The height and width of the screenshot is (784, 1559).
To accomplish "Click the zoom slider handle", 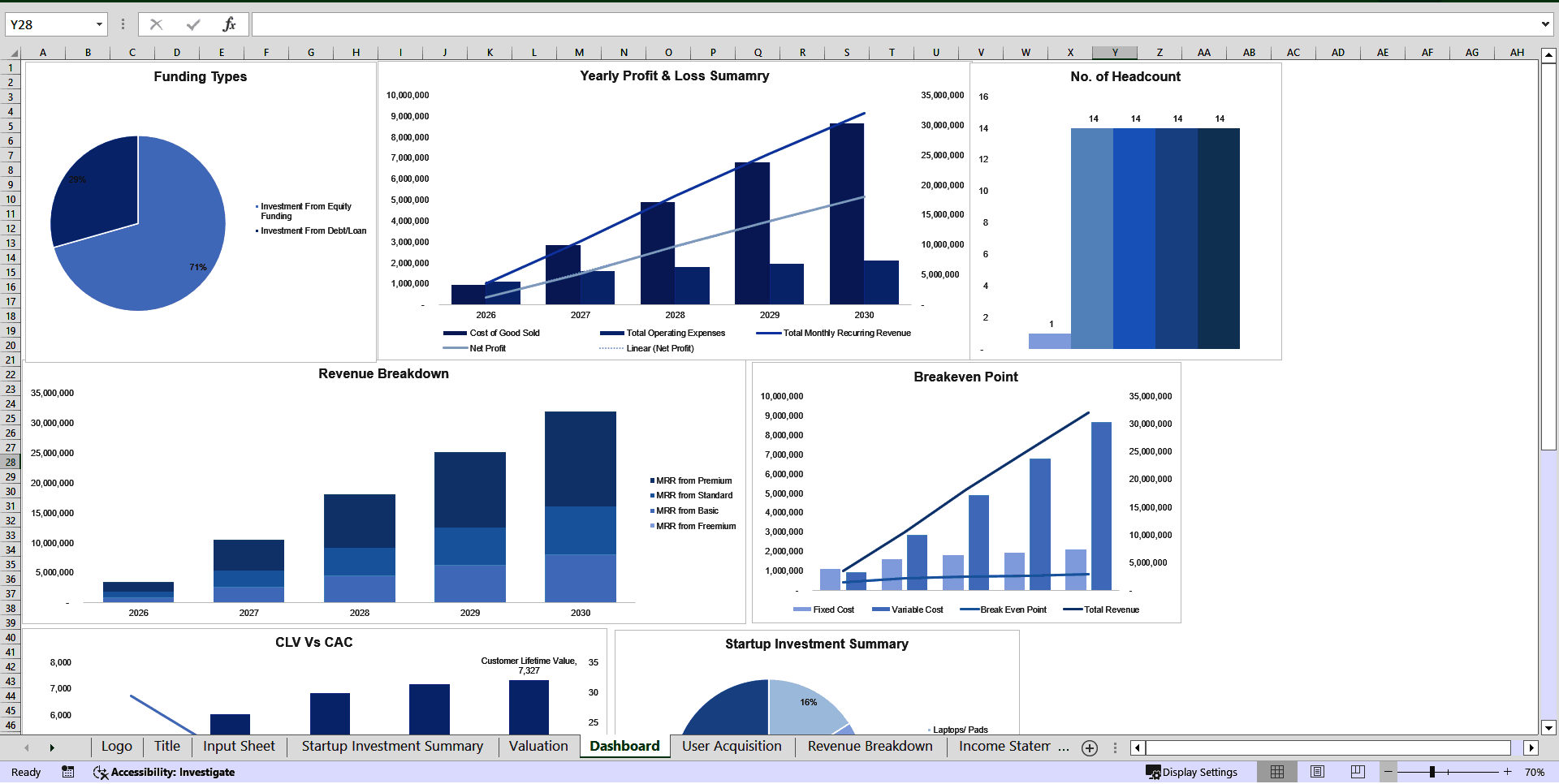I will [1432, 772].
